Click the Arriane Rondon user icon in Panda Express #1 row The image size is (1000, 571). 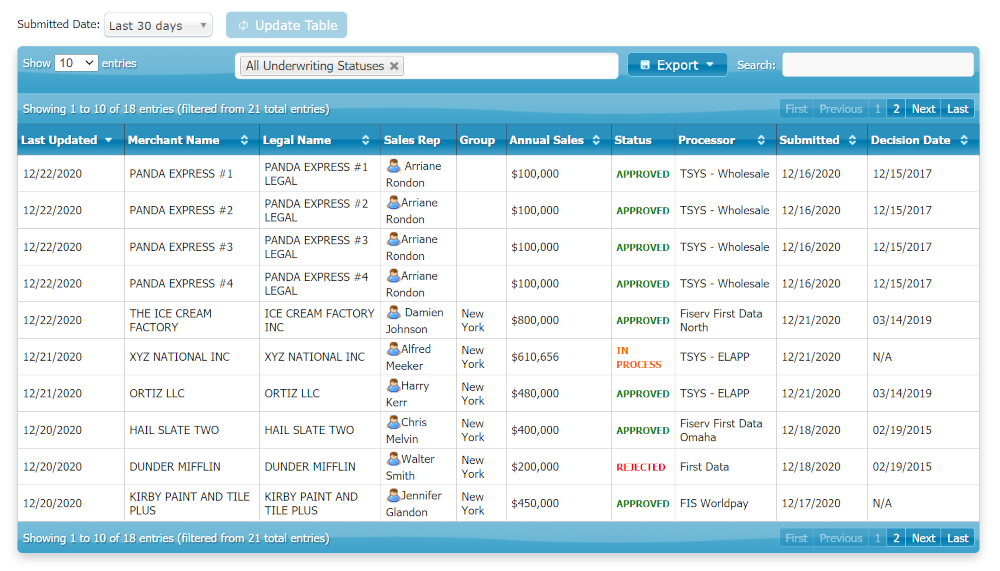(394, 166)
